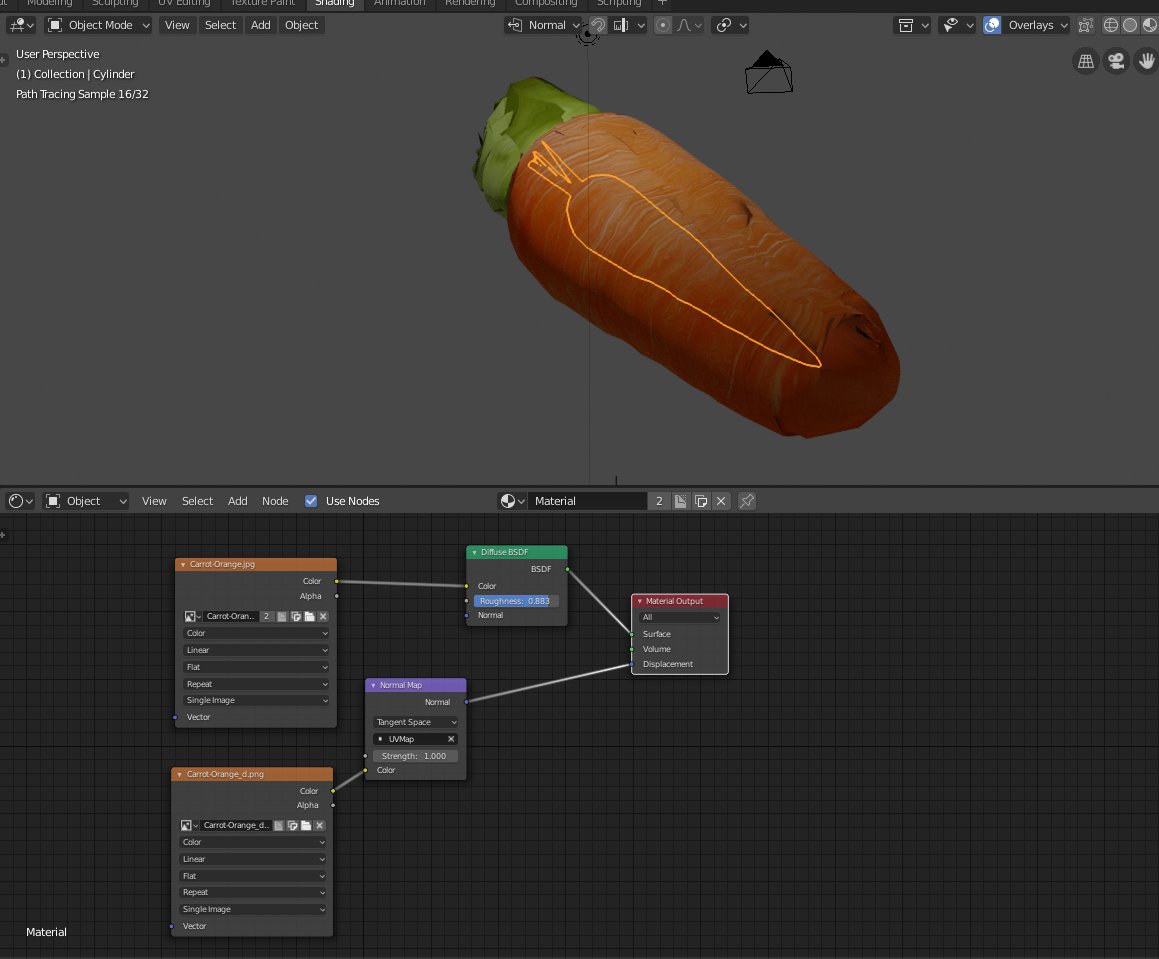Open the Object Mode dropdown
1159x959 pixels.
tap(97, 25)
